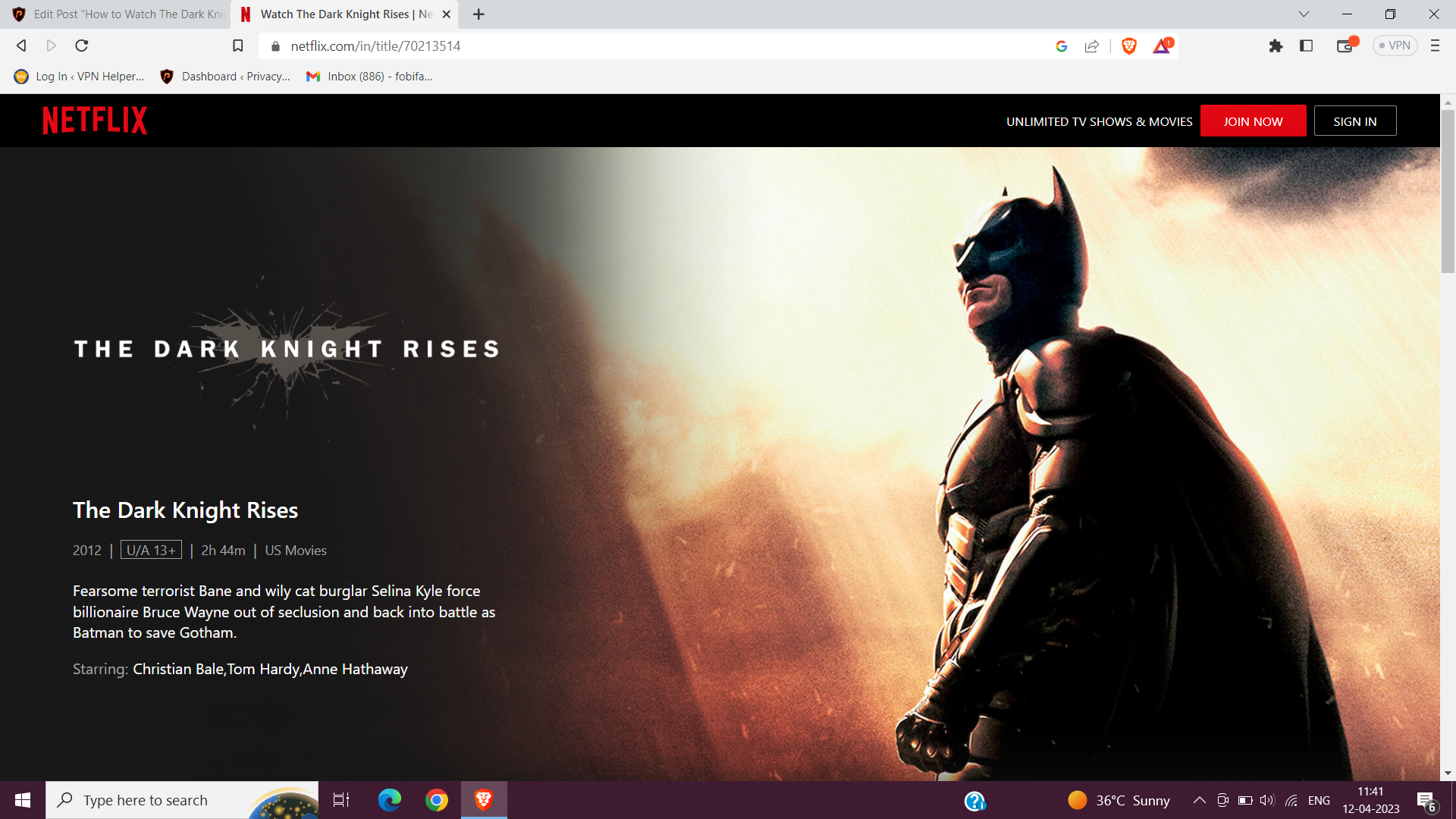Click the Netflix logo
Screen dimensions: 1456x819
95,121
